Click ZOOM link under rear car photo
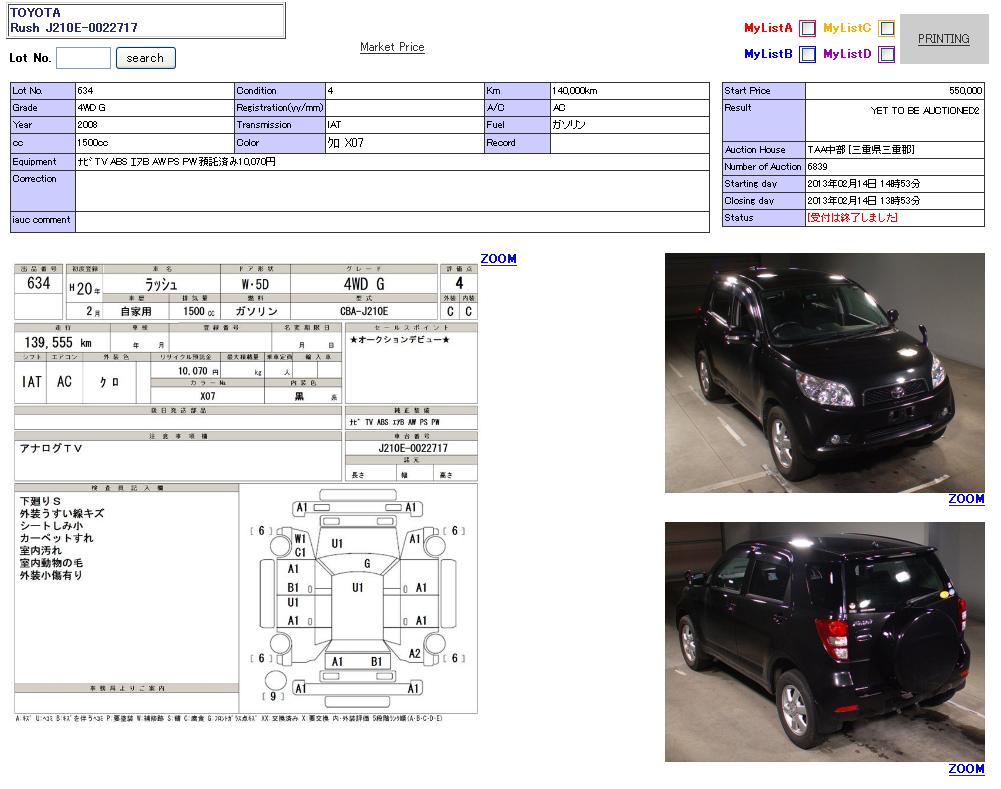The height and width of the screenshot is (789, 1001). [x=966, y=769]
